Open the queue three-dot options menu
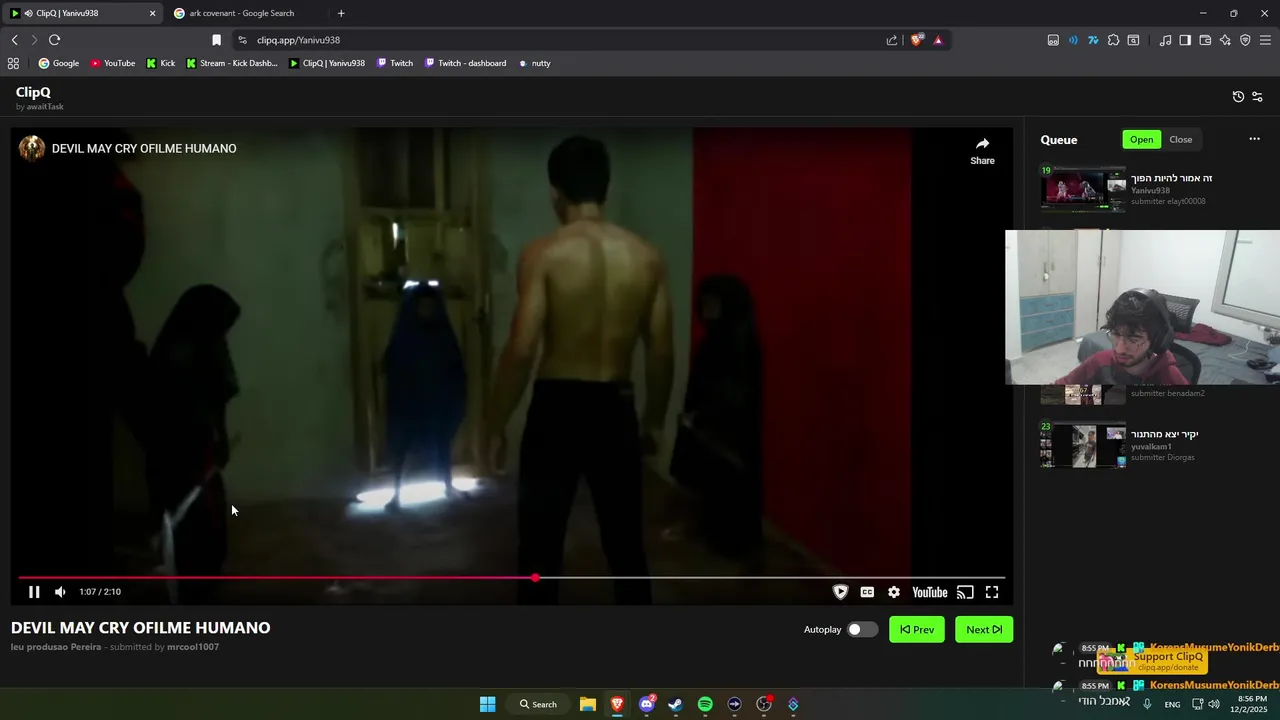Screen dimensions: 1280x720 (1254, 139)
